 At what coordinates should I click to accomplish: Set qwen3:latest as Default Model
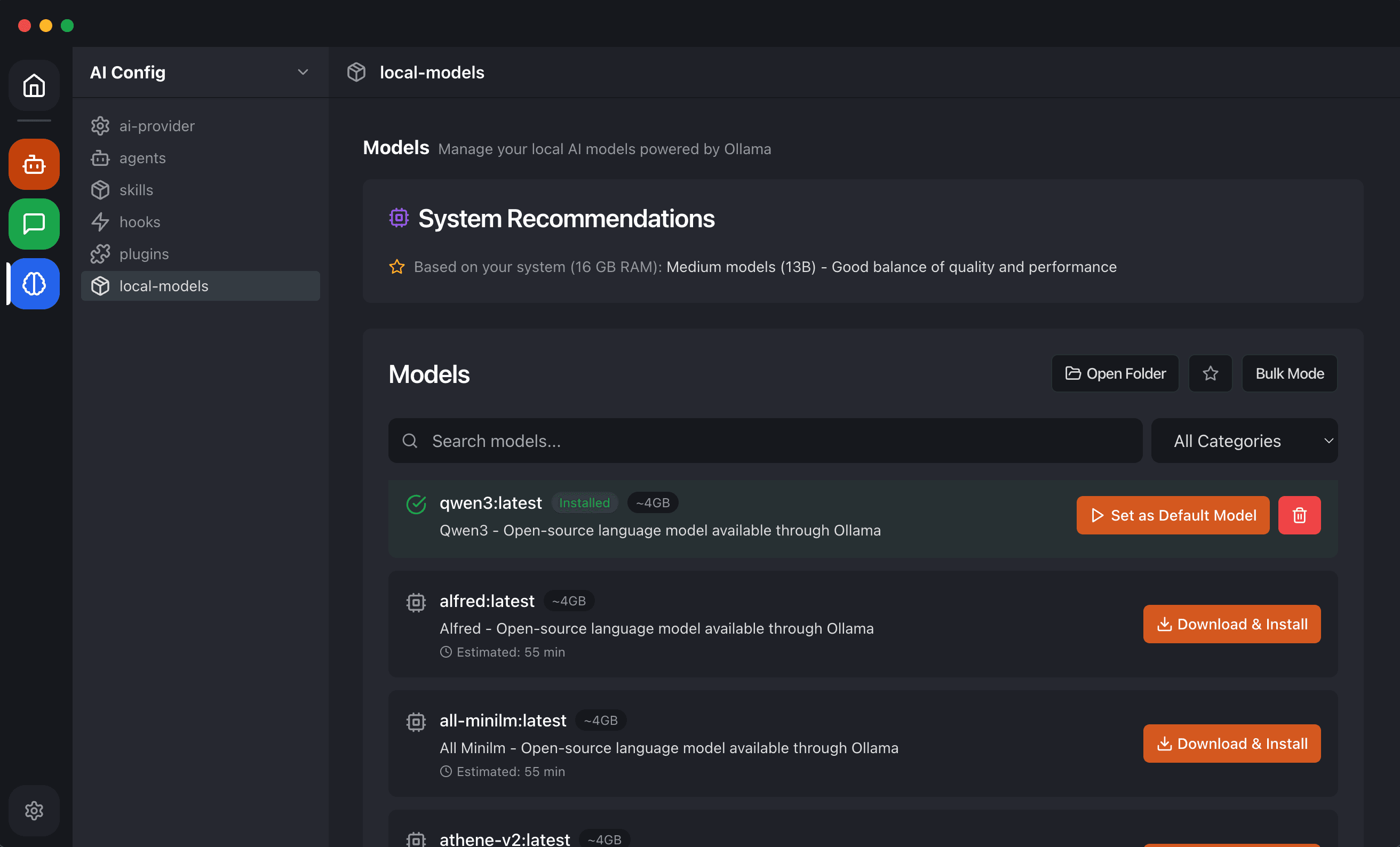click(x=1172, y=515)
